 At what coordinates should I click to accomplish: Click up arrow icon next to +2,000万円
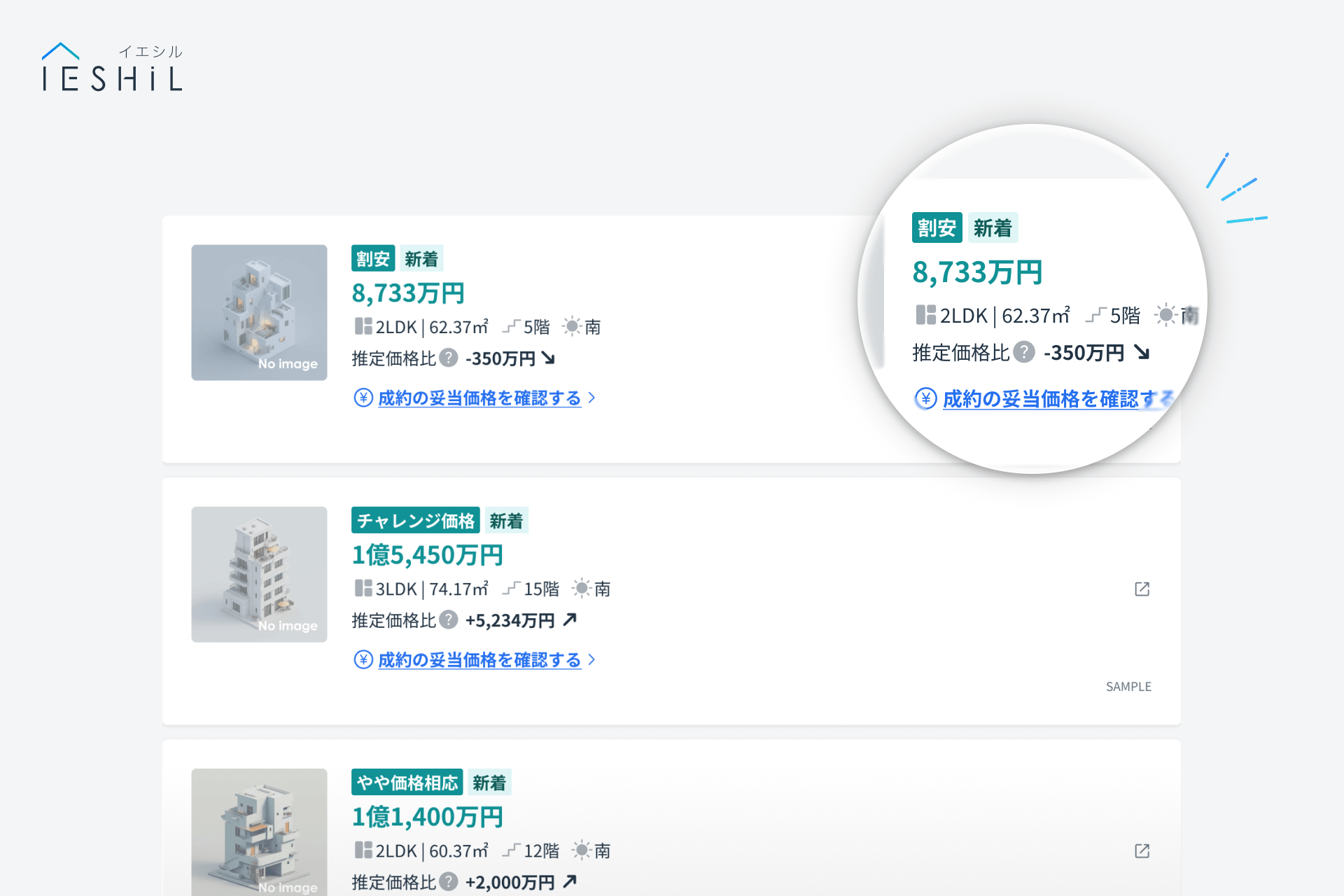coord(570,881)
